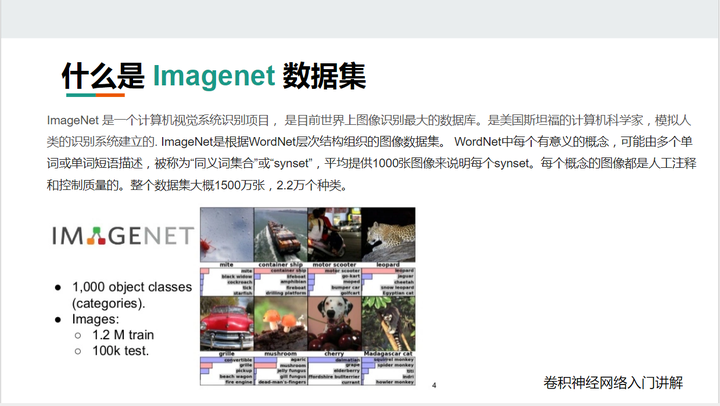This screenshot has width=720, height=406.
Task: Click the line 整个数据集大概1500万张
Action: (197, 185)
